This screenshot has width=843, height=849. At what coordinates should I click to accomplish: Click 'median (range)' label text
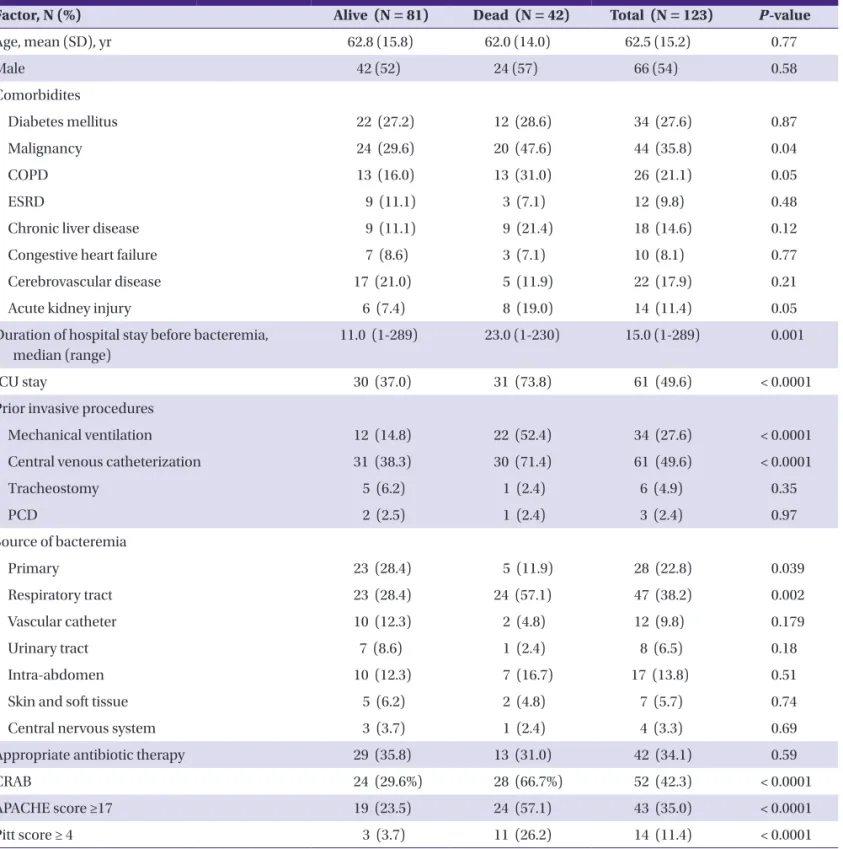pyautogui.click(x=62, y=355)
